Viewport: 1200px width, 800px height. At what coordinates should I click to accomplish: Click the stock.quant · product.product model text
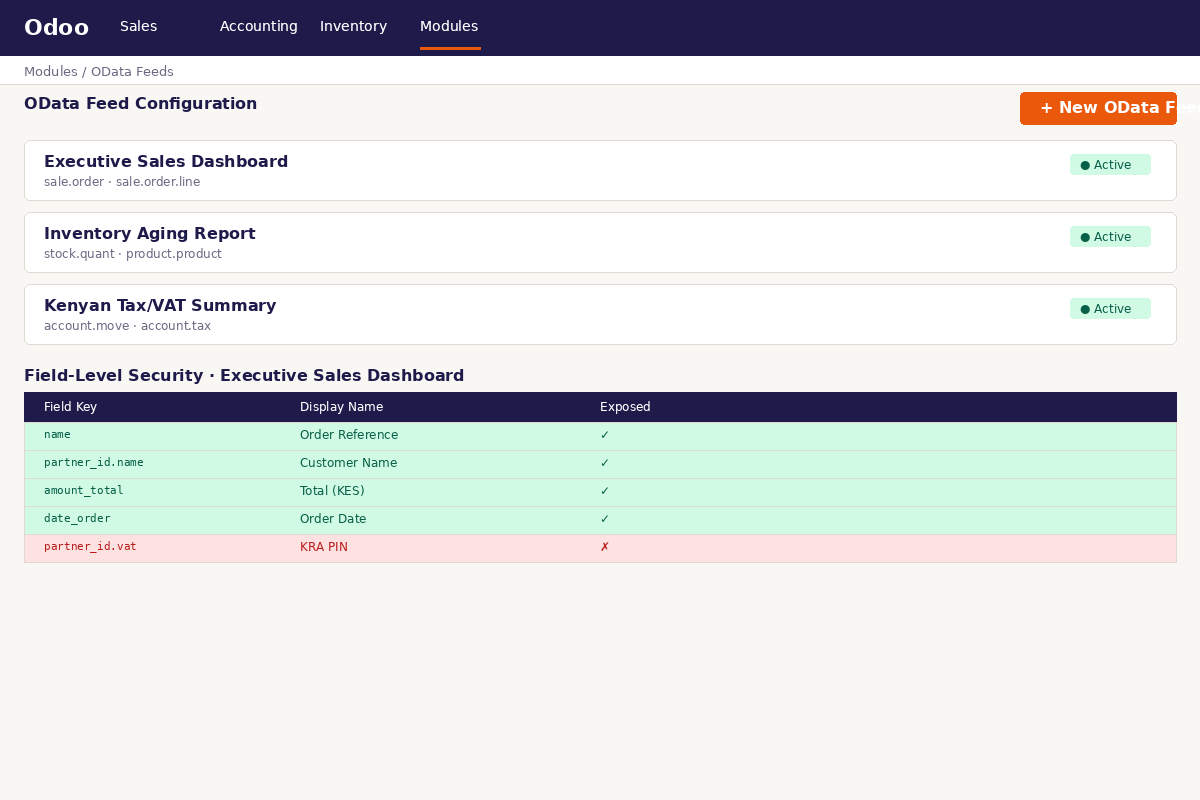click(x=133, y=254)
